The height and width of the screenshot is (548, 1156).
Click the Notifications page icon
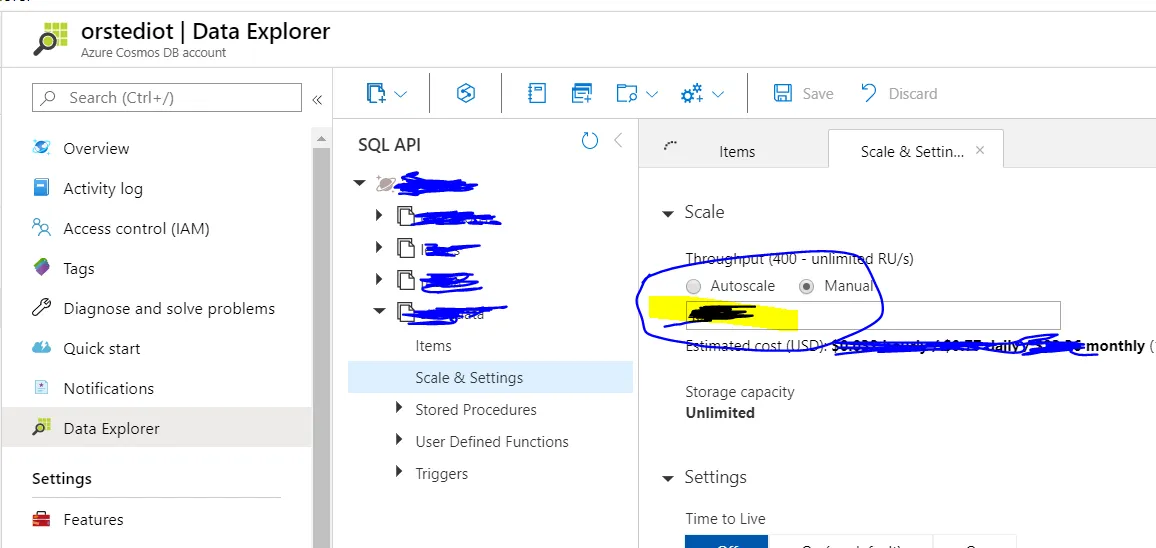[41, 387]
